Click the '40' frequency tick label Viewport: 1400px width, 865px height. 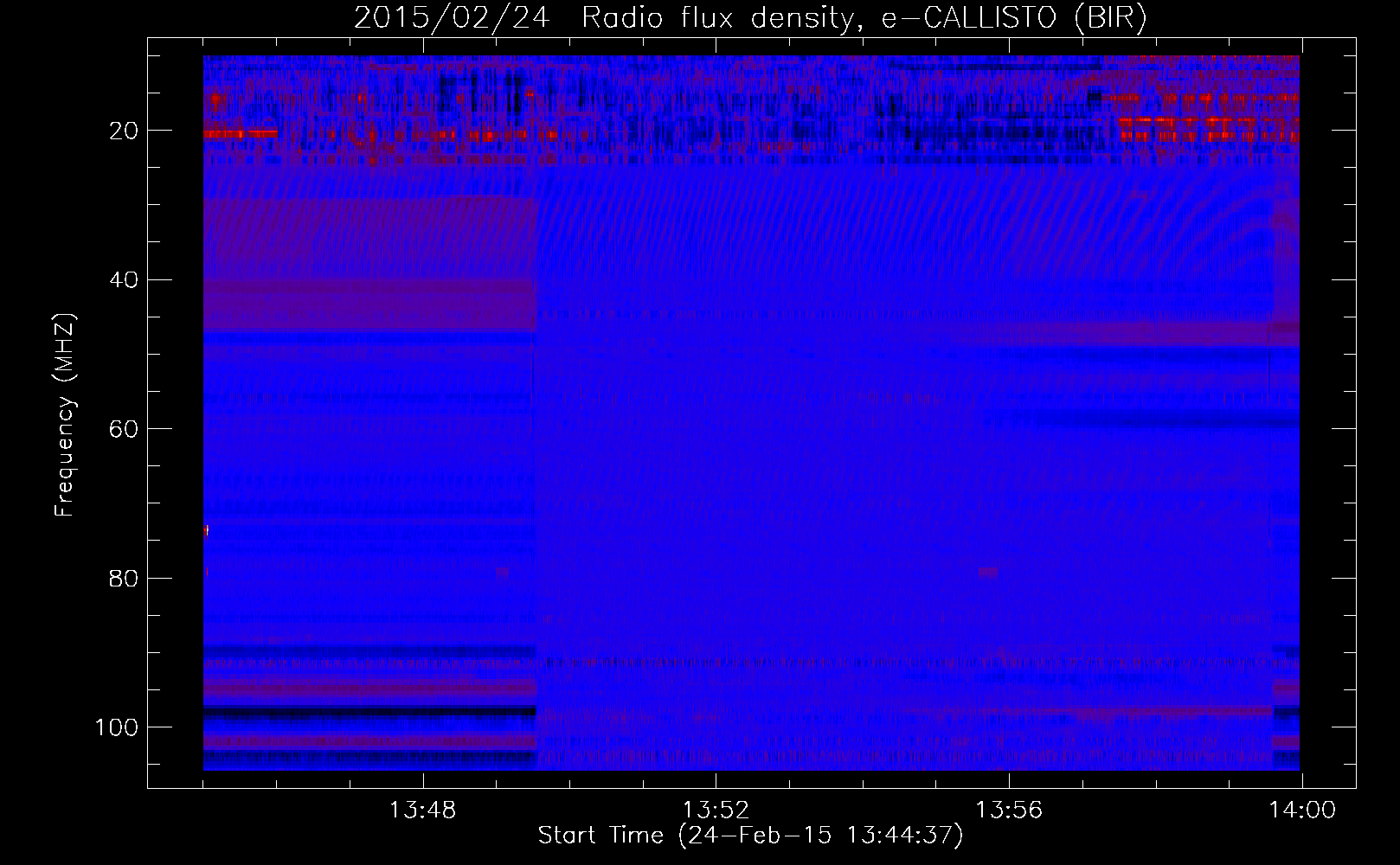125,280
